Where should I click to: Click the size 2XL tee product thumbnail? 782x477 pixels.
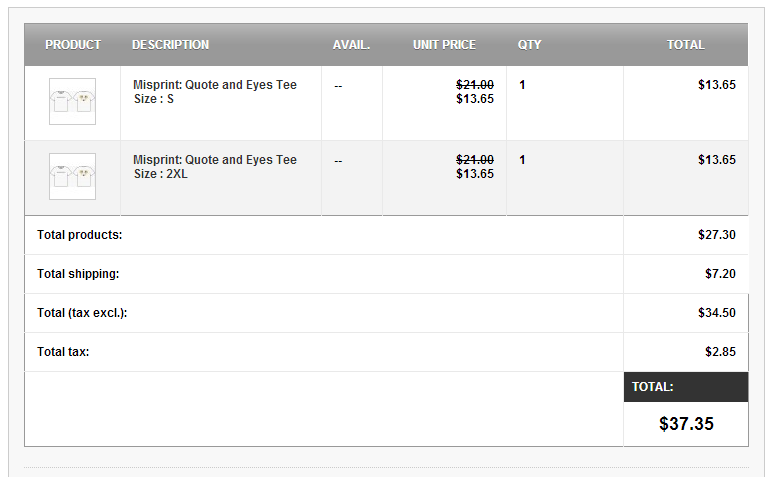pyautogui.click(x=72, y=176)
